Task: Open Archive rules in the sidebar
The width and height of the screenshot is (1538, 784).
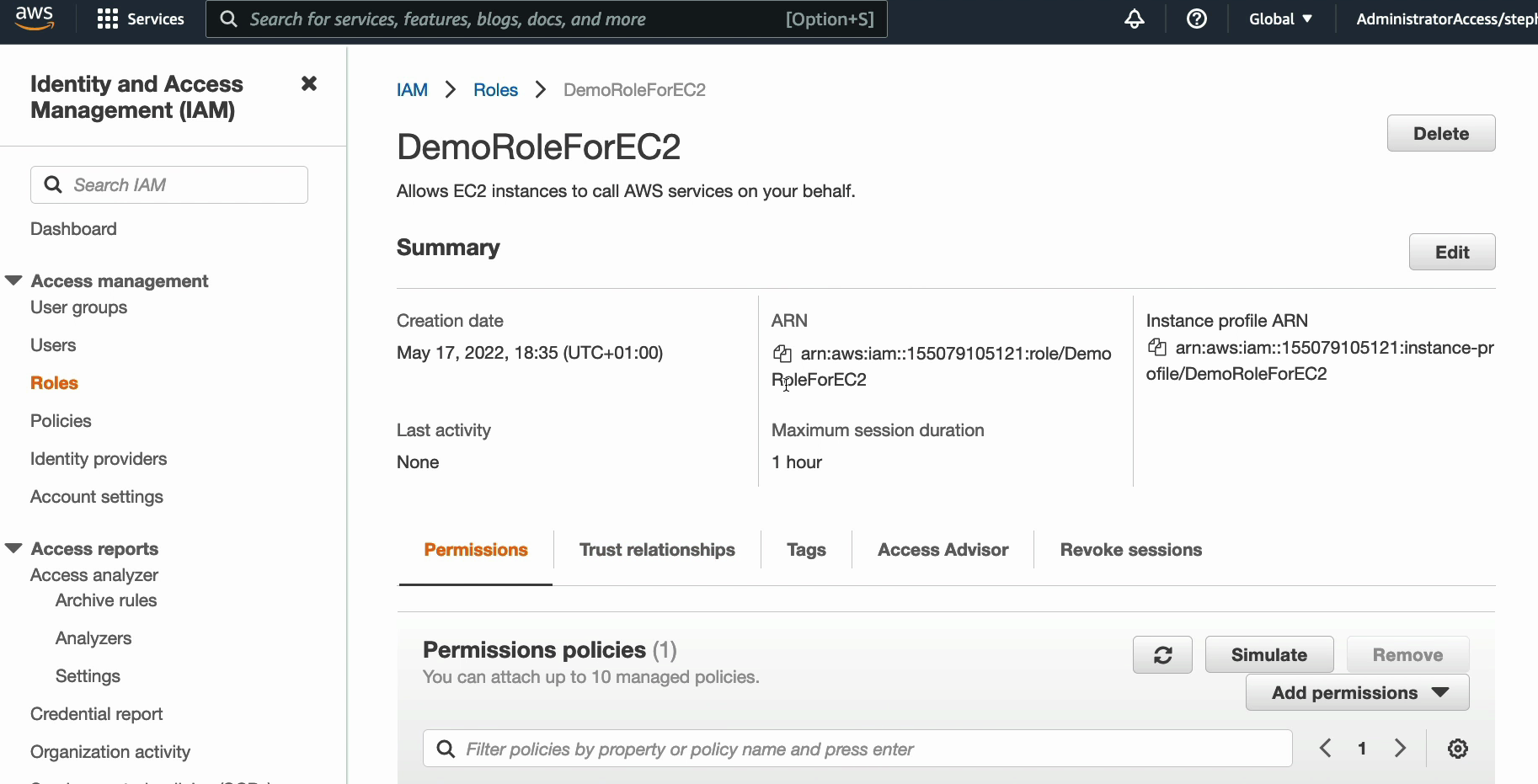Action: 106,600
